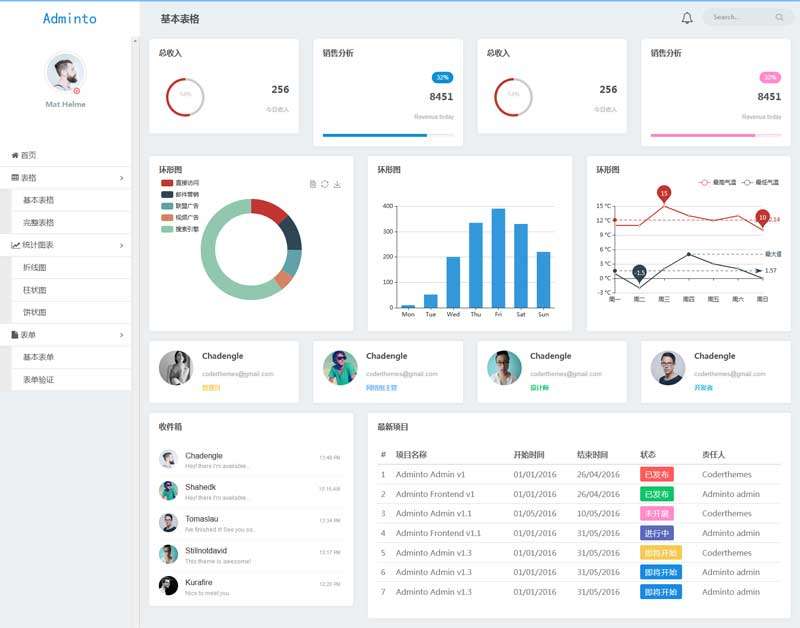
Task: Select 折线图 in the sidebar
Action: point(35,267)
